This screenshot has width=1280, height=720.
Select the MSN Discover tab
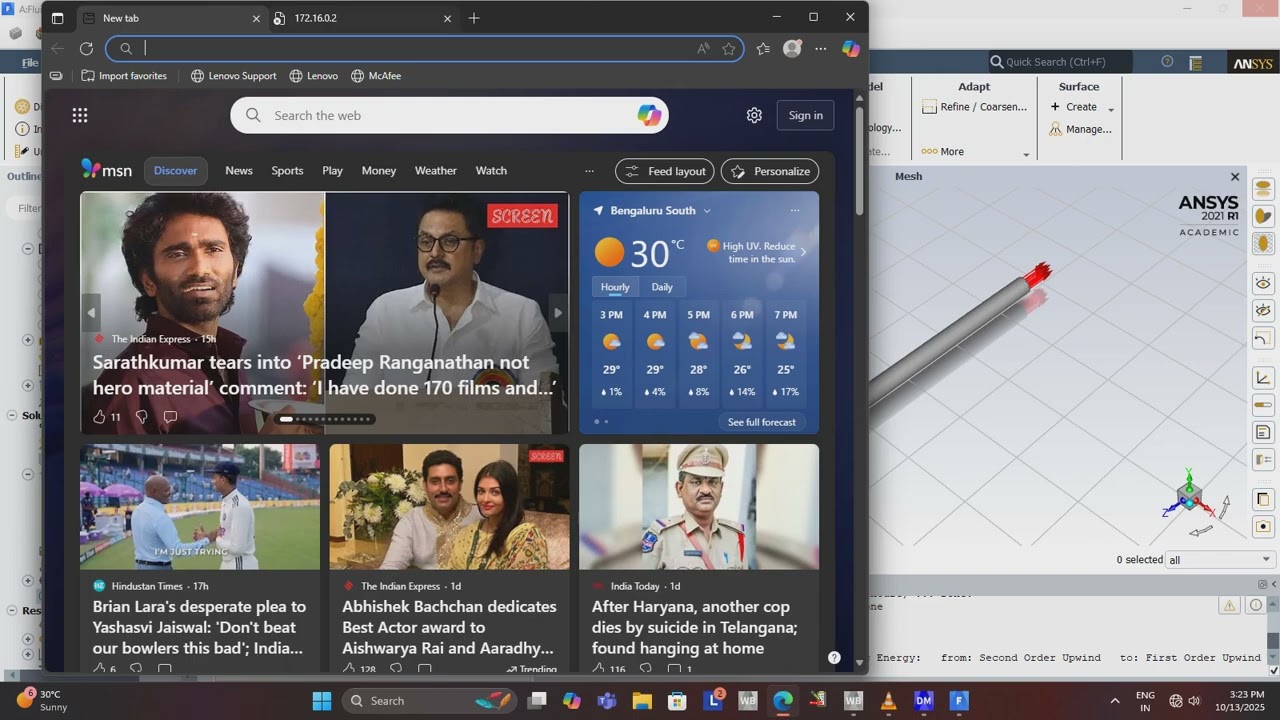coord(176,171)
